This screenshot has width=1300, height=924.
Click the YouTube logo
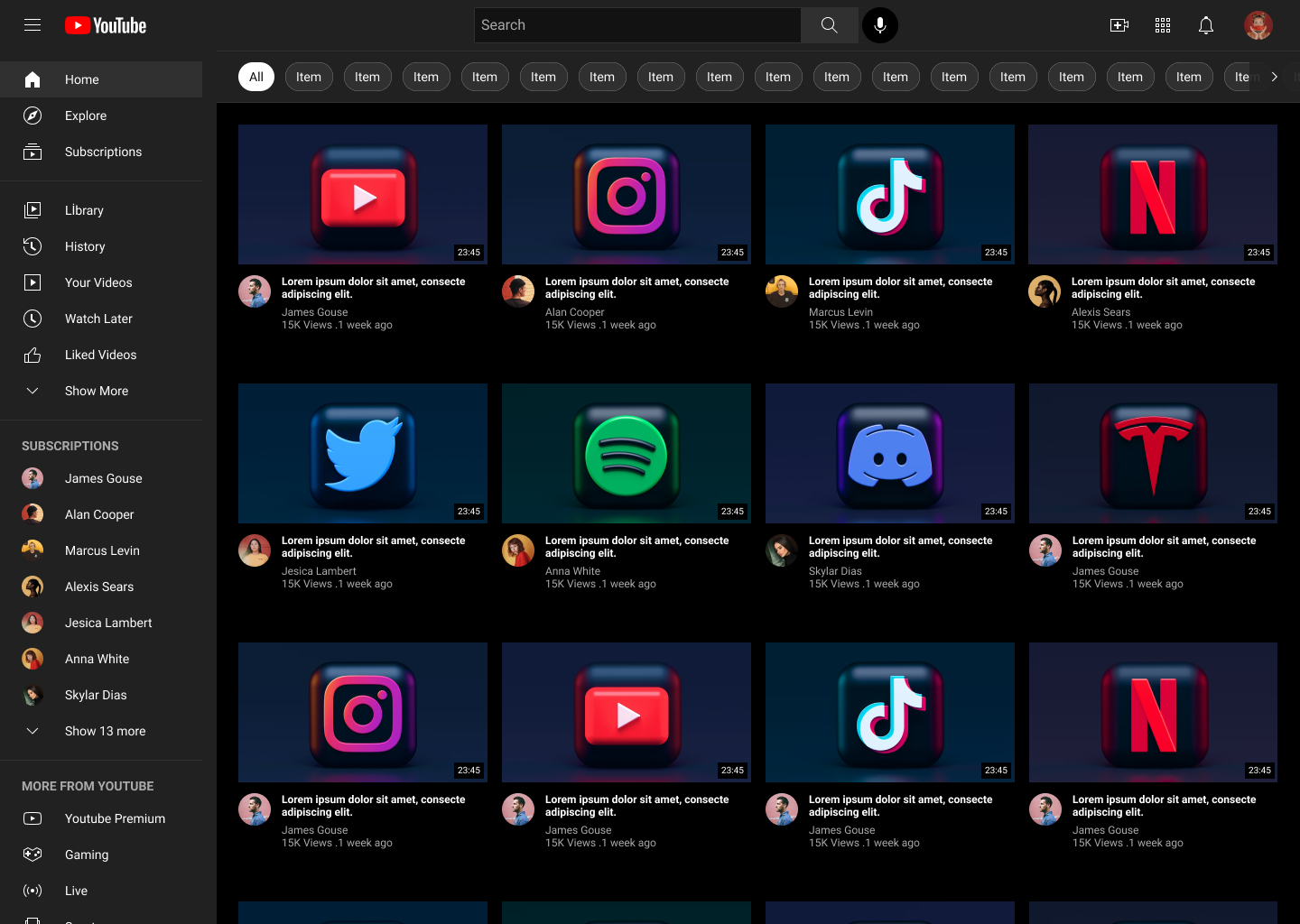tap(106, 25)
